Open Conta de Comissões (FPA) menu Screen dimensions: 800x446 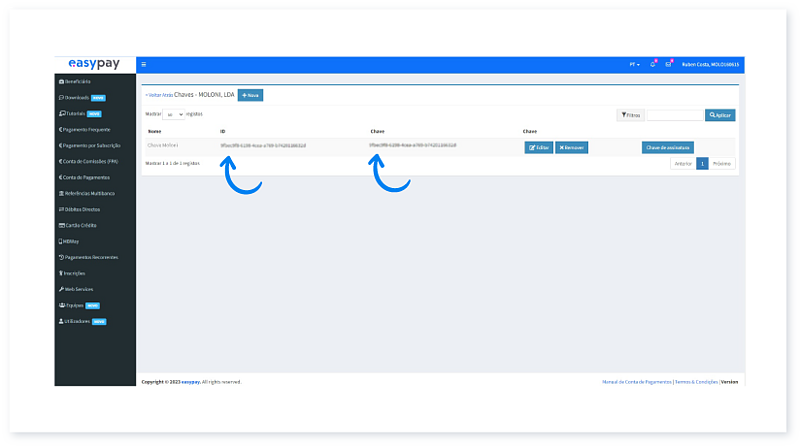tap(89, 161)
